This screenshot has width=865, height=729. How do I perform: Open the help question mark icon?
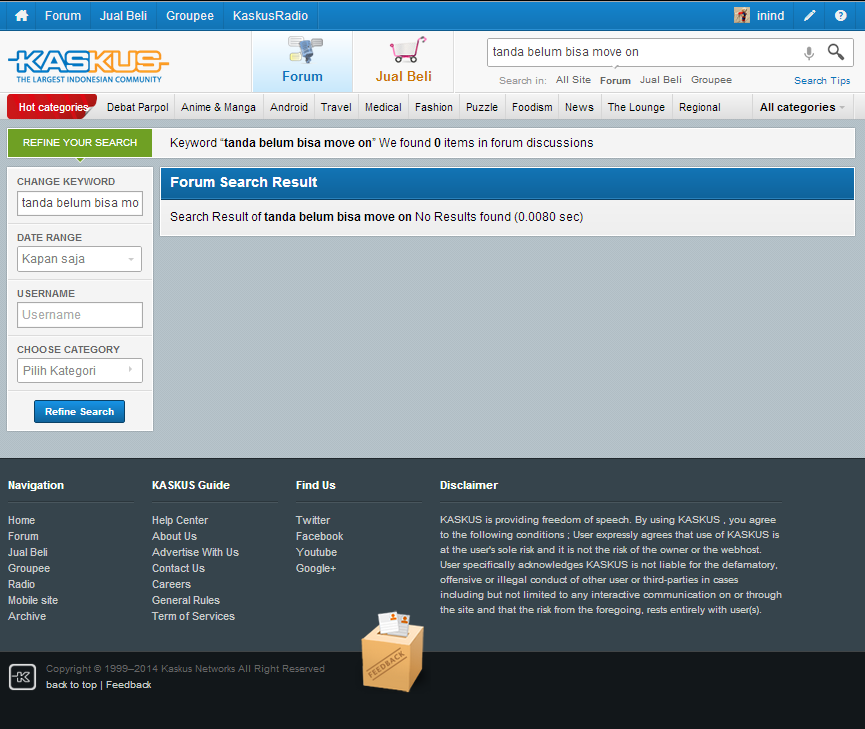pyautogui.click(x=840, y=15)
